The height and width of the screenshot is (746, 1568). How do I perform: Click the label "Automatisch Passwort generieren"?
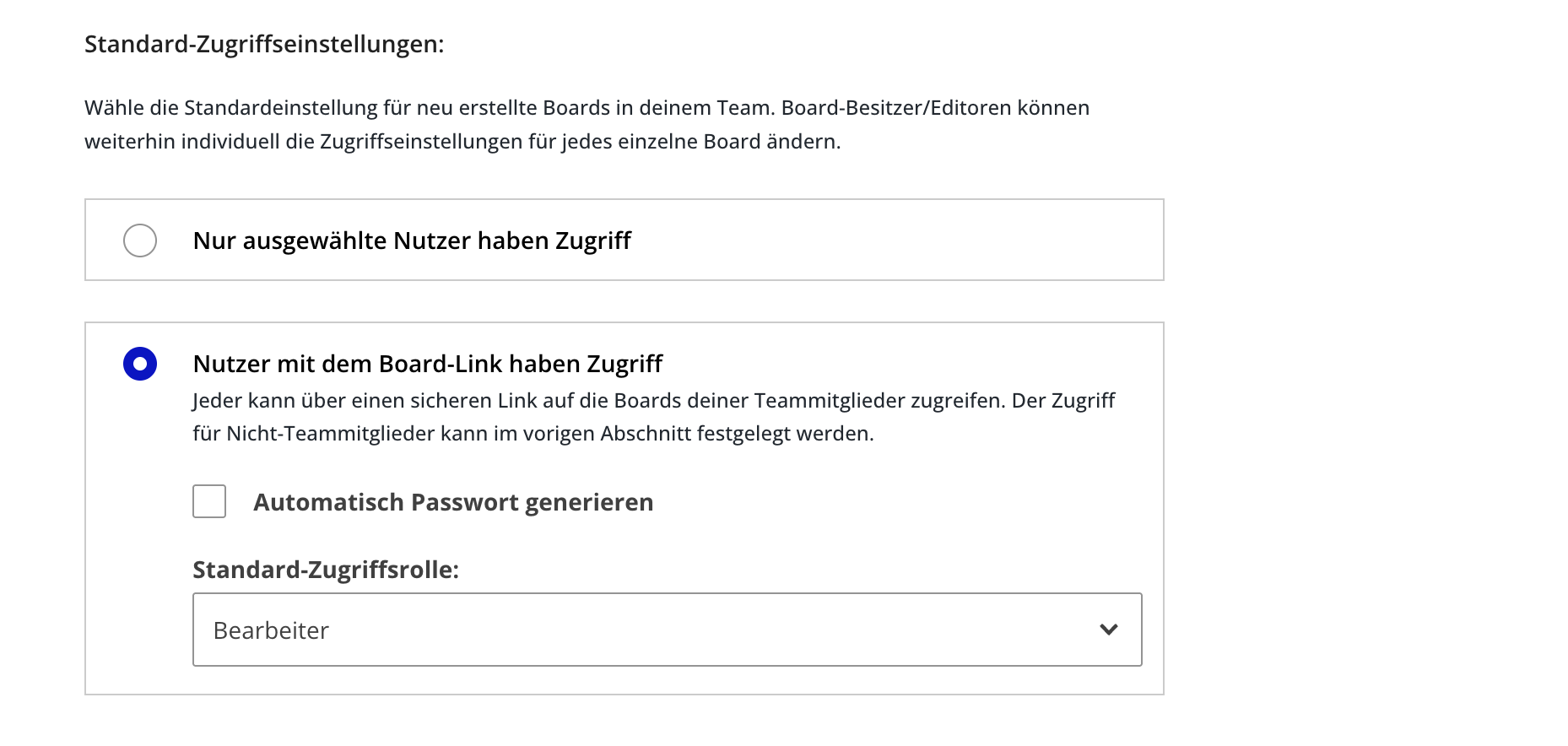click(452, 501)
